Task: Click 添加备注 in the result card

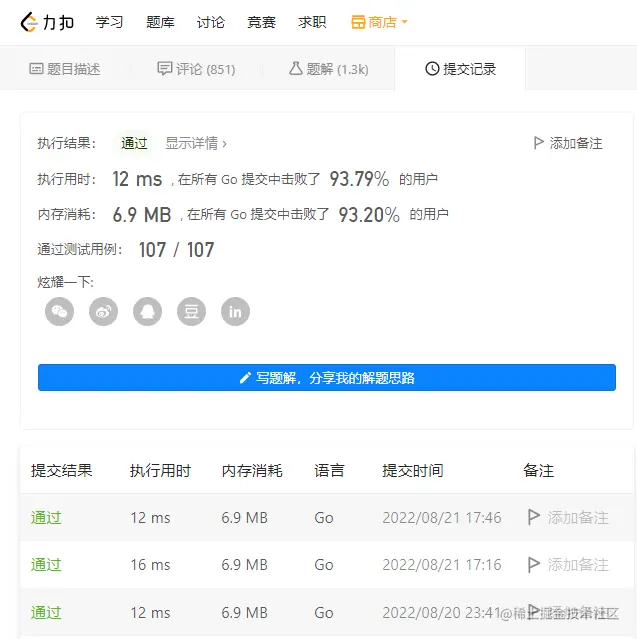Action: tap(568, 143)
